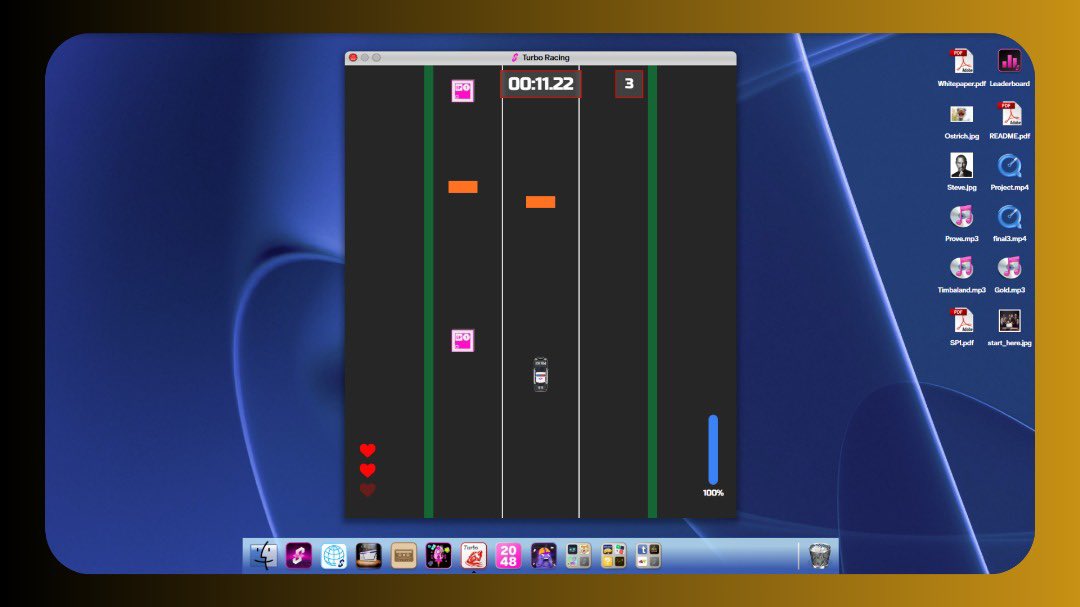1080x607 pixels.
Task: Launch the pink S app in dock
Action: click(298, 555)
